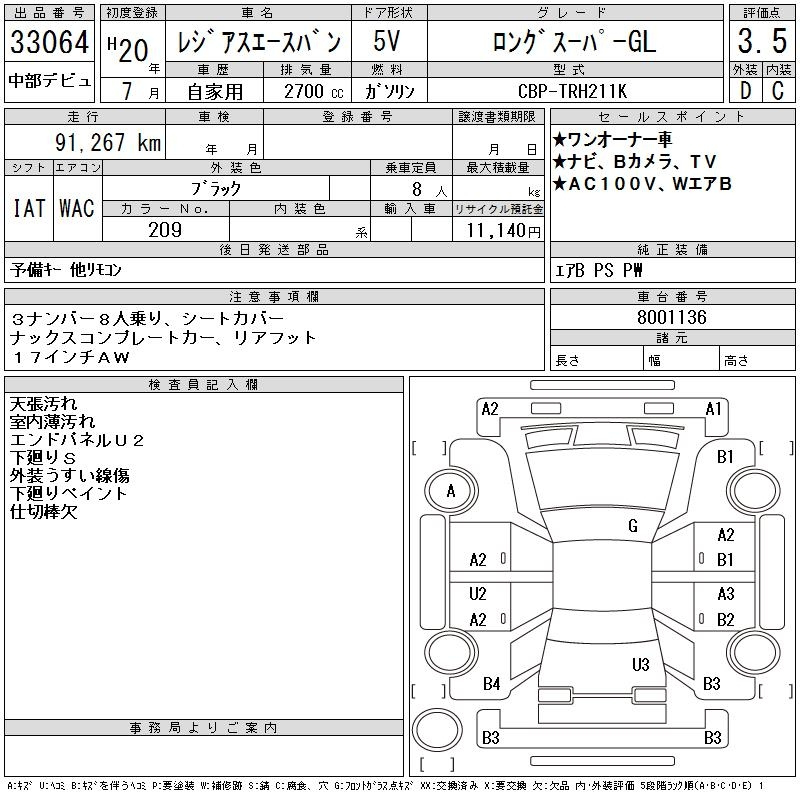Image resolution: width=800 pixels, height=800 pixels.
Task: Click the lot number 33064
Action: (x=50, y=43)
